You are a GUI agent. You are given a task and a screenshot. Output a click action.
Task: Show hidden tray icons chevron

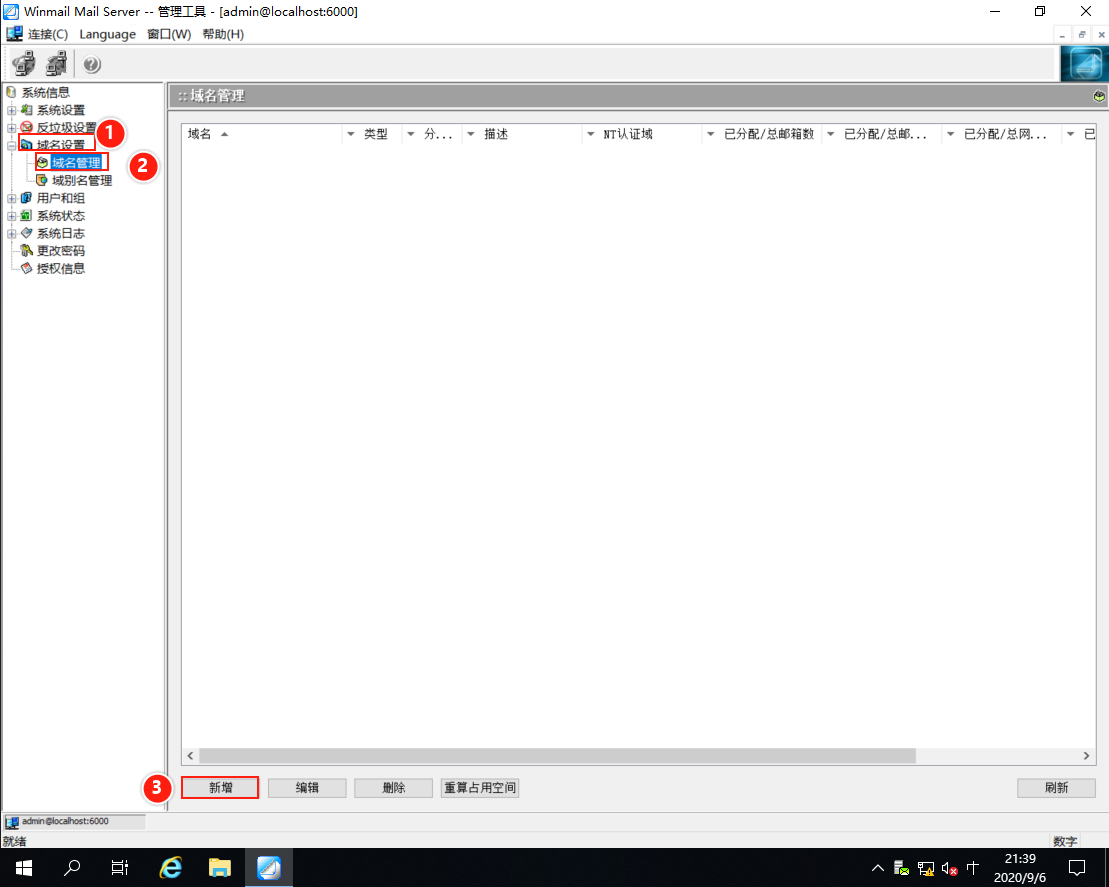[878, 868]
